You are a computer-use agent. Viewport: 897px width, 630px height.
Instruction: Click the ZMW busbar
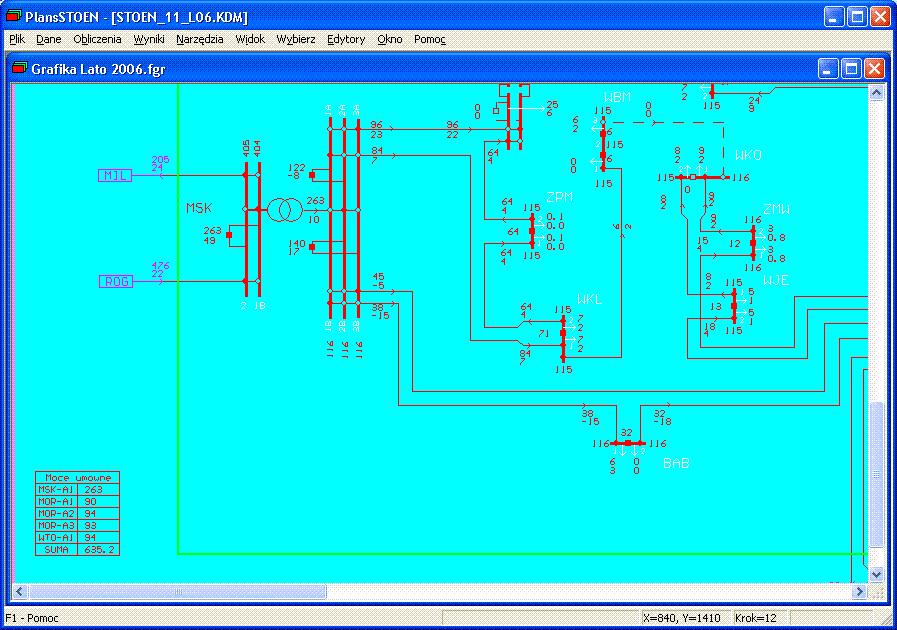coord(753,243)
